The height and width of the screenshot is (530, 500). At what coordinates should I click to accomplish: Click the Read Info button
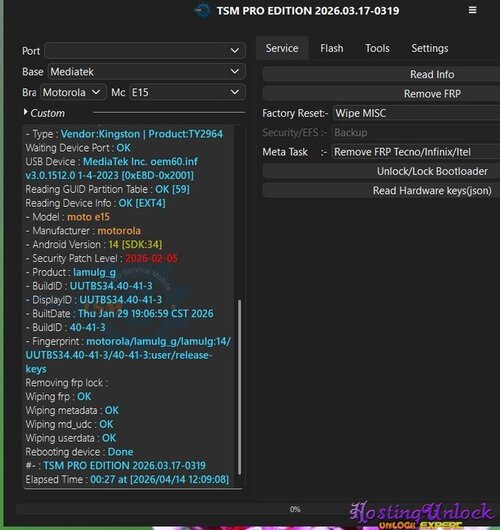click(x=381, y=74)
